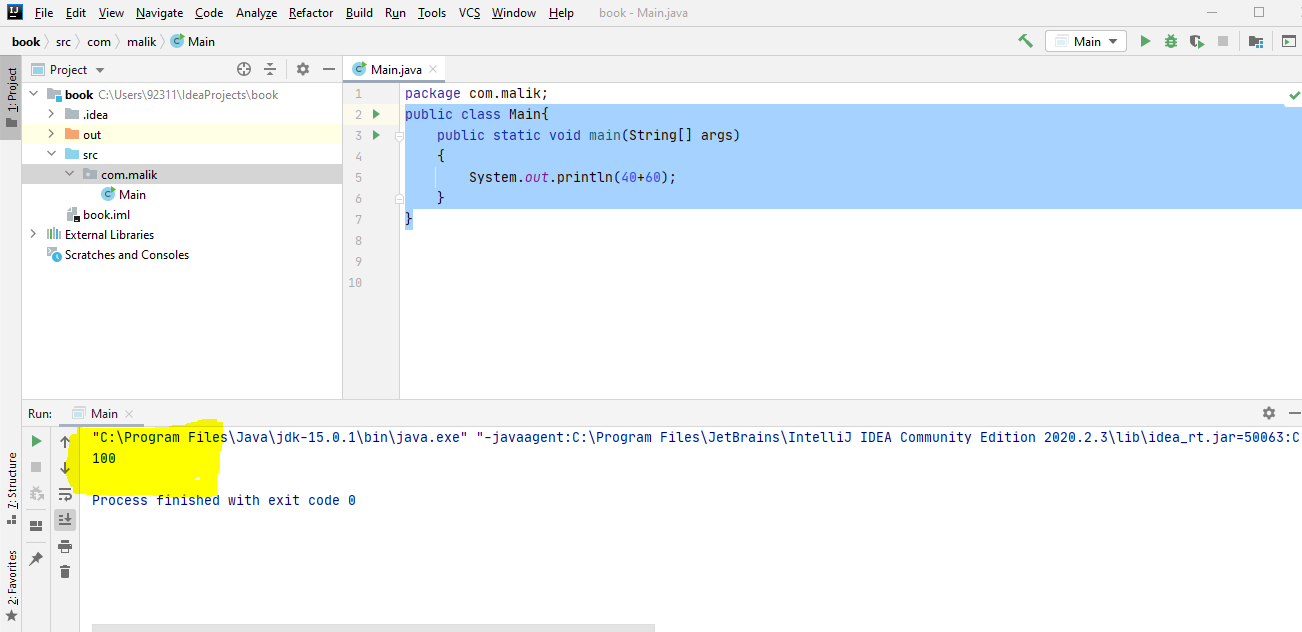The width and height of the screenshot is (1302, 632).
Task: Select target file in Project view with crosshair icon
Action: [243, 69]
